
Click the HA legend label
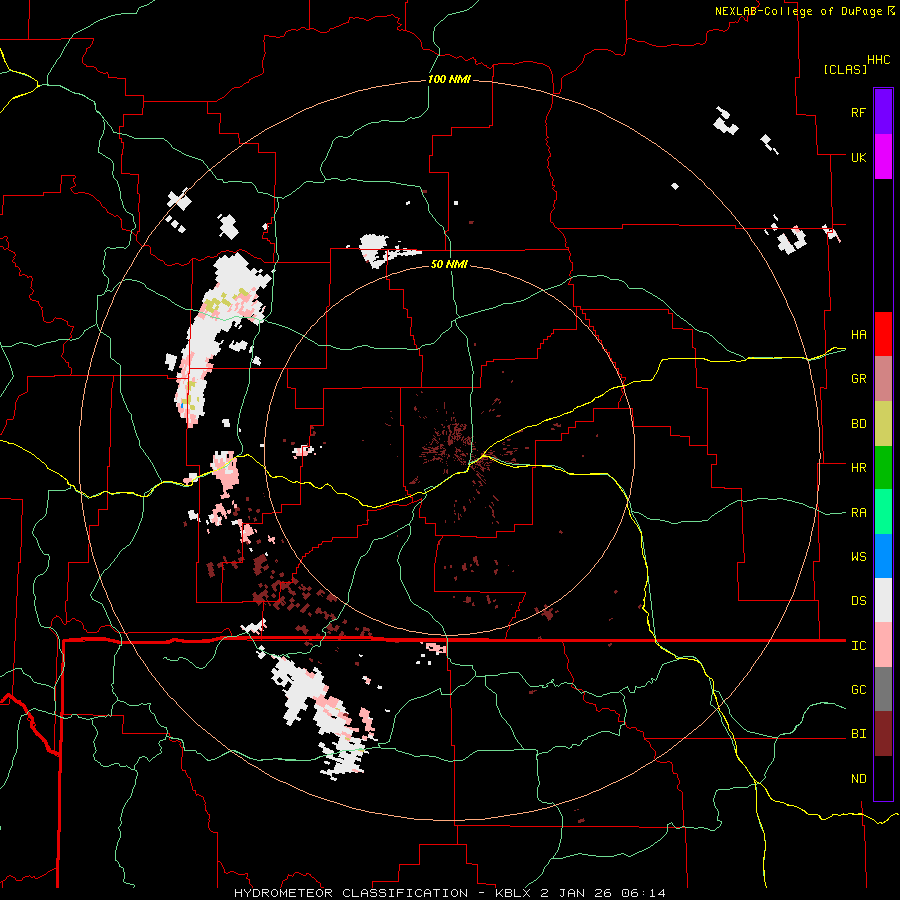(x=858, y=334)
